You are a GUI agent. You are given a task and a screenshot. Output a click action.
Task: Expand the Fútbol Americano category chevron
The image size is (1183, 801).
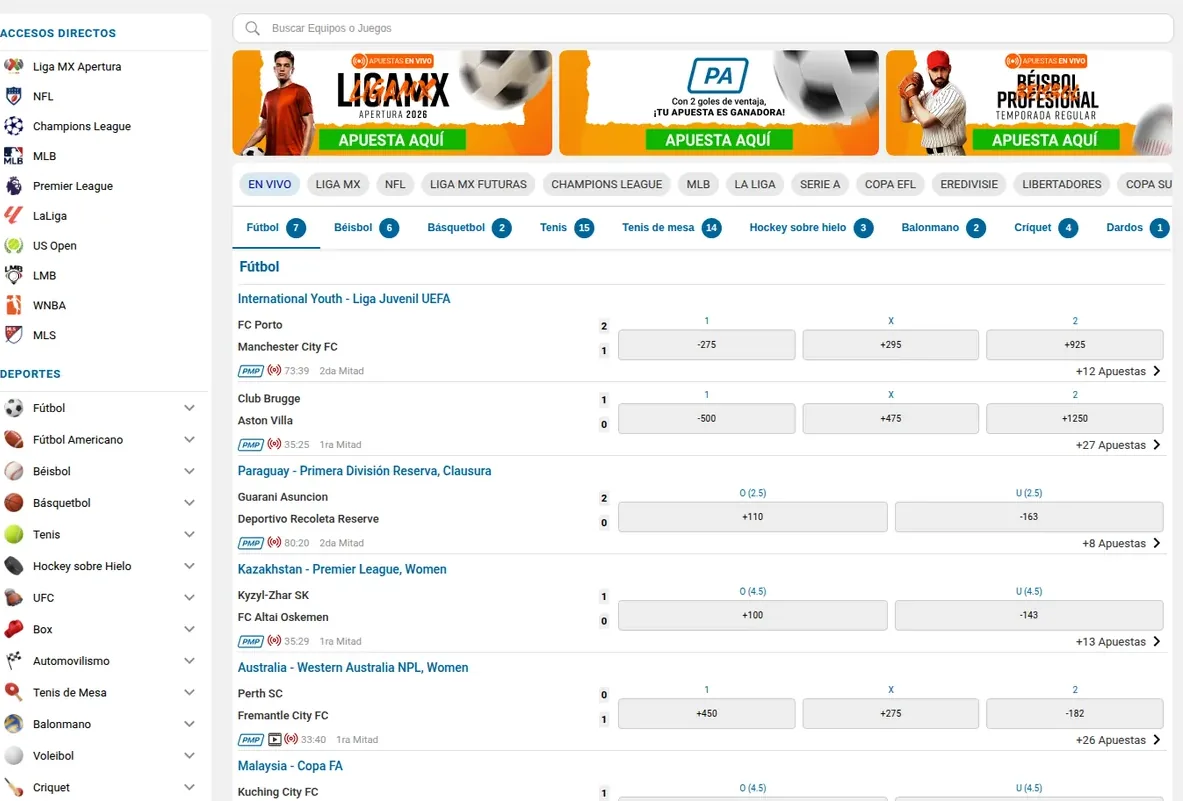click(x=189, y=440)
